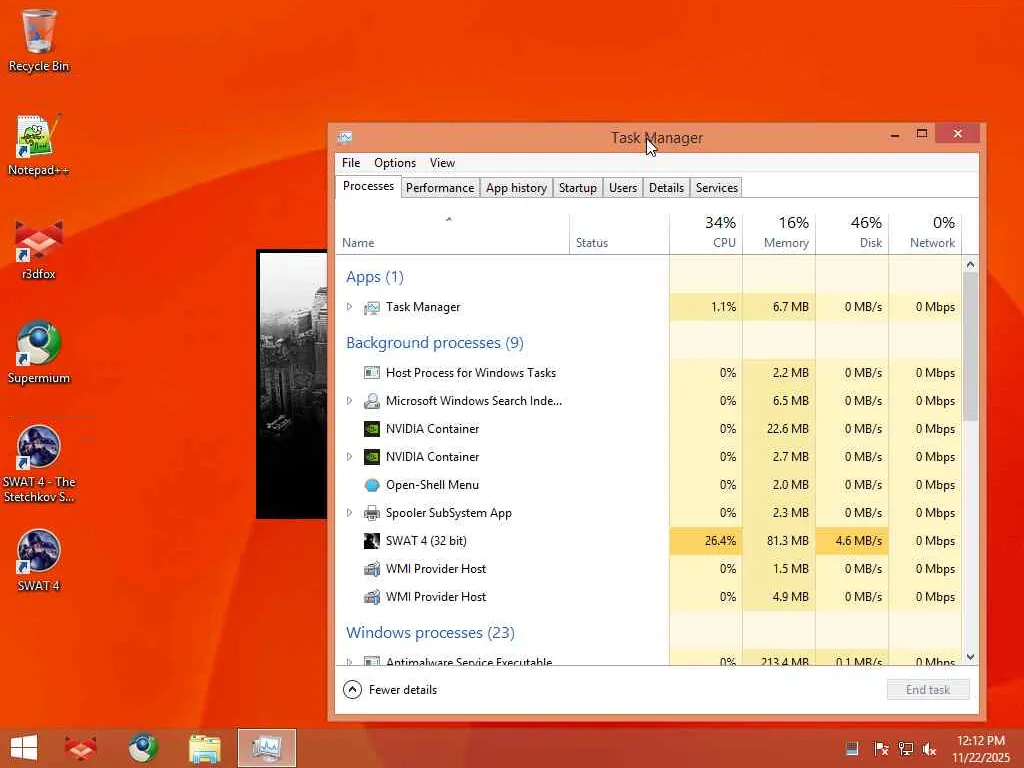This screenshot has height=768, width=1024.
Task: Open the Recycle Bin desktop icon
Action: [39, 40]
